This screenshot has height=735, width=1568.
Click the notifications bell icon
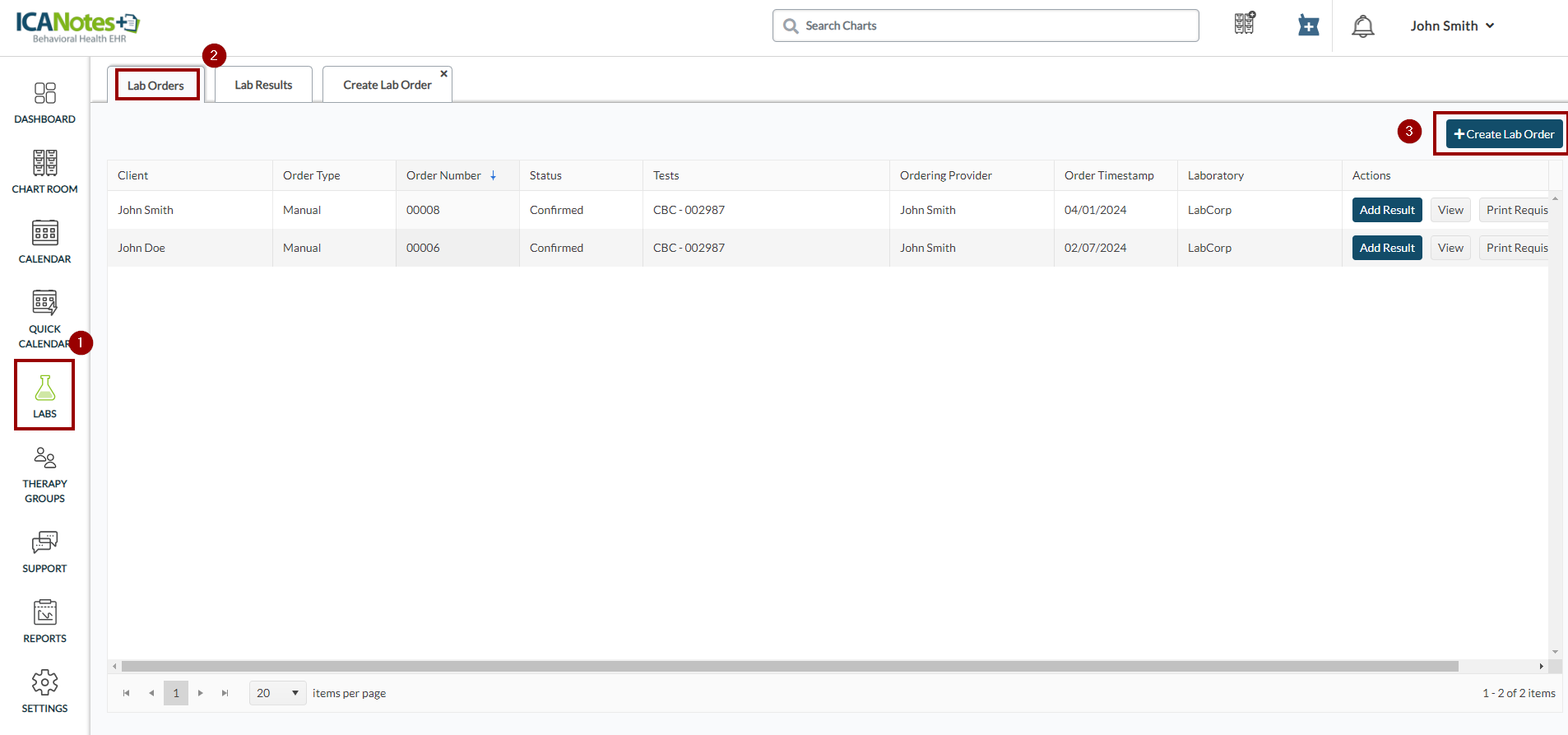click(x=1362, y=26)
